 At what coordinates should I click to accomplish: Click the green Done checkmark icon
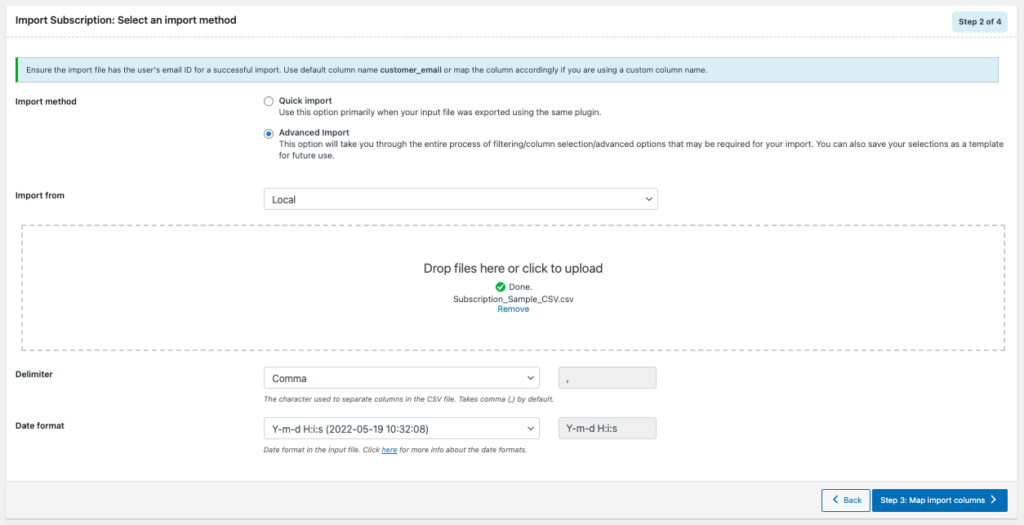[486, 287]
